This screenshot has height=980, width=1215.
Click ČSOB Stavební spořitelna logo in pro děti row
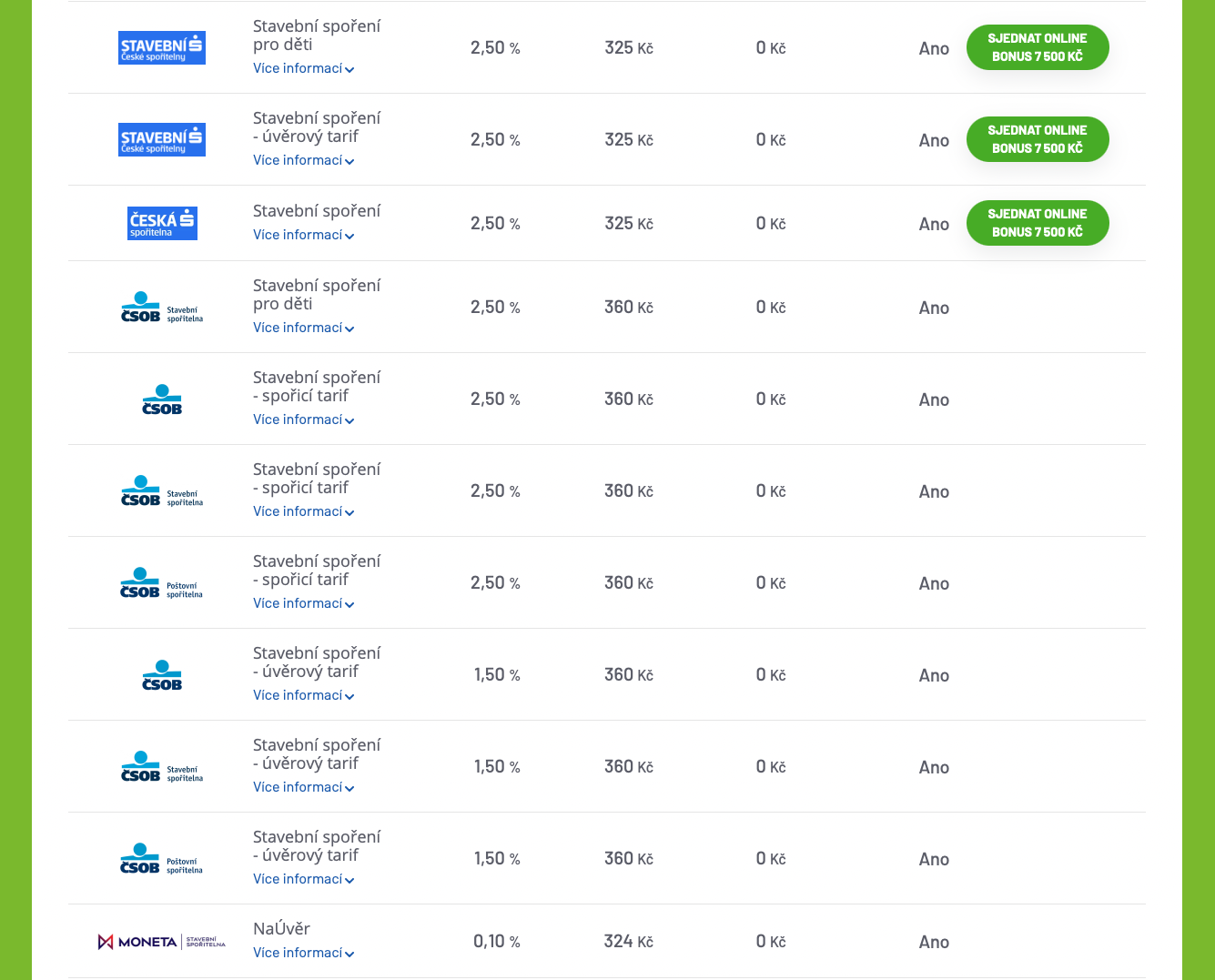(162, 308)
